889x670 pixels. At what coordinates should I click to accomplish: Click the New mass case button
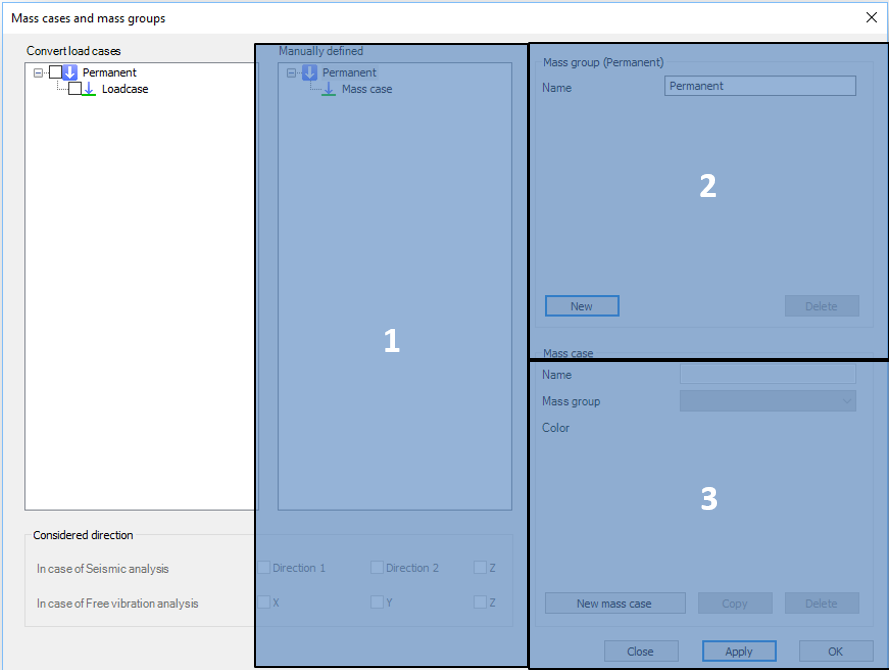coord(615,604)
